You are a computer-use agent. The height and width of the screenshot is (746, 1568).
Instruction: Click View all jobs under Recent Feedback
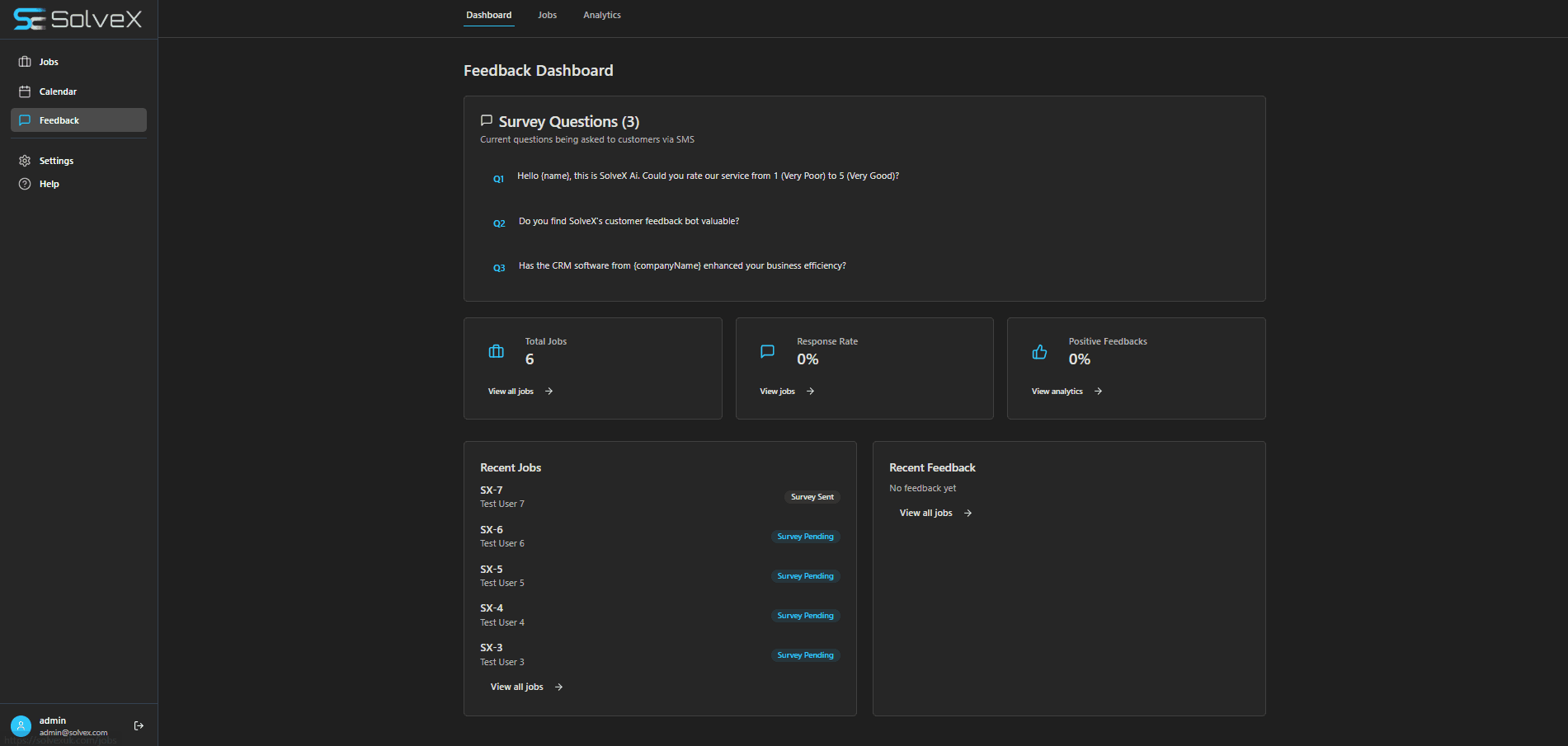click(926, 513)
